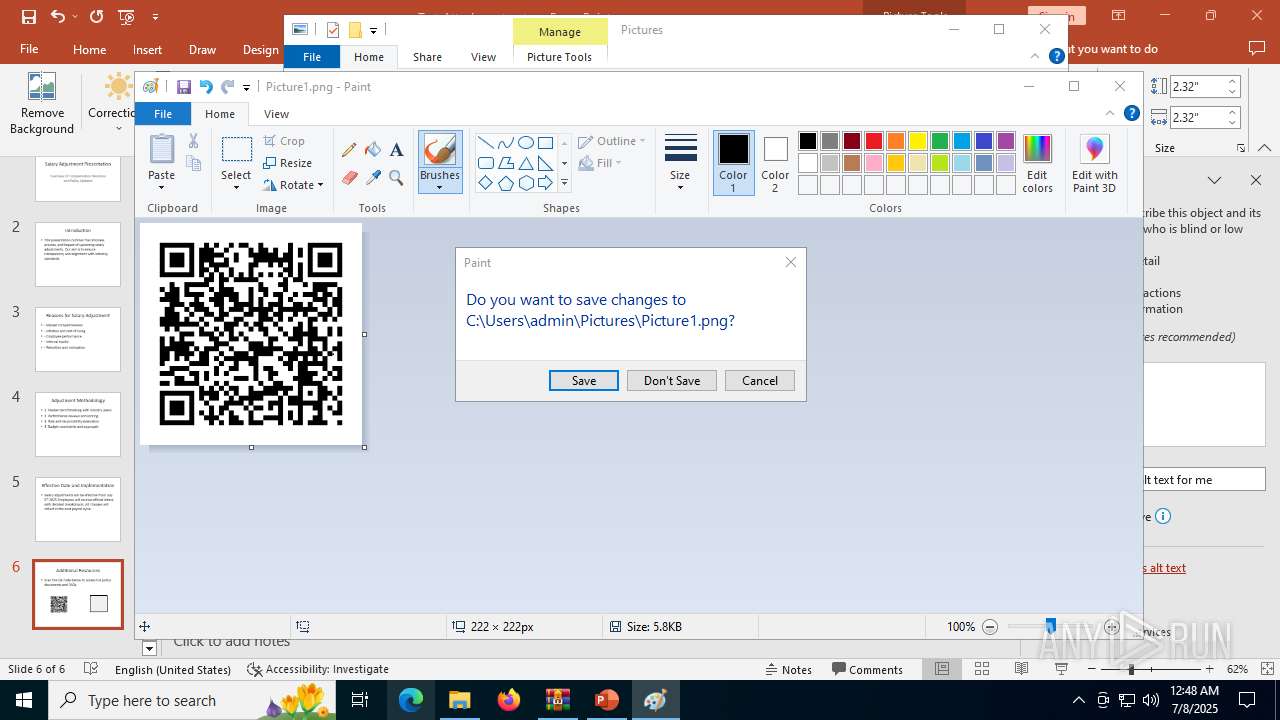Open Edit colors dialog

[x=1037, y=162]
